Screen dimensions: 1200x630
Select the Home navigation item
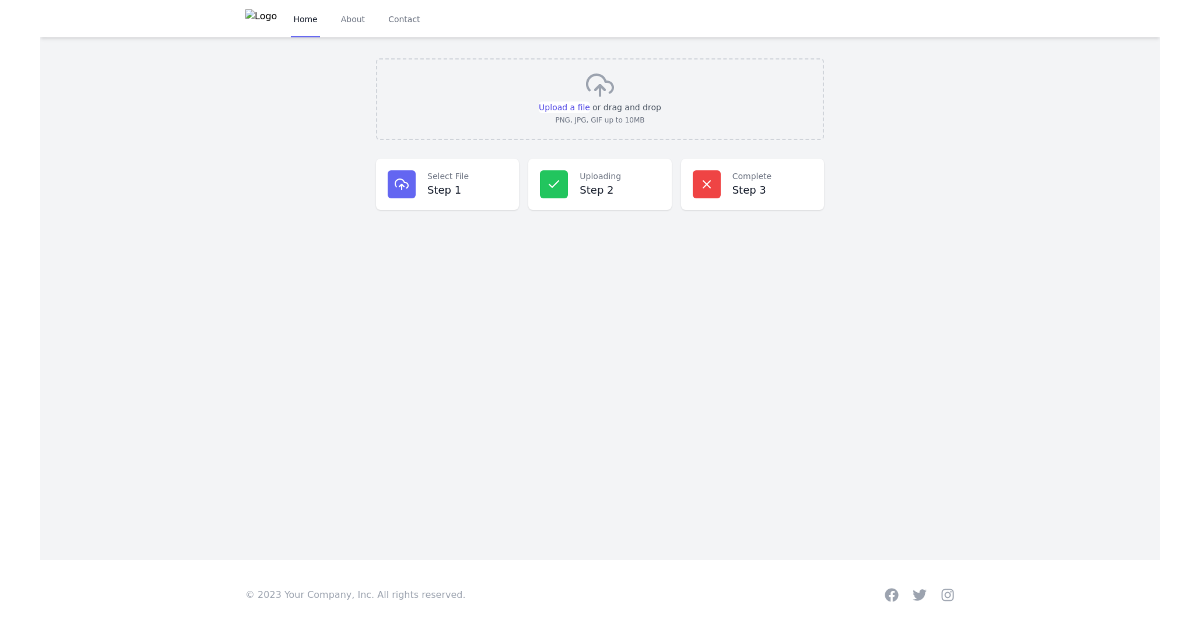coord(305,18)
